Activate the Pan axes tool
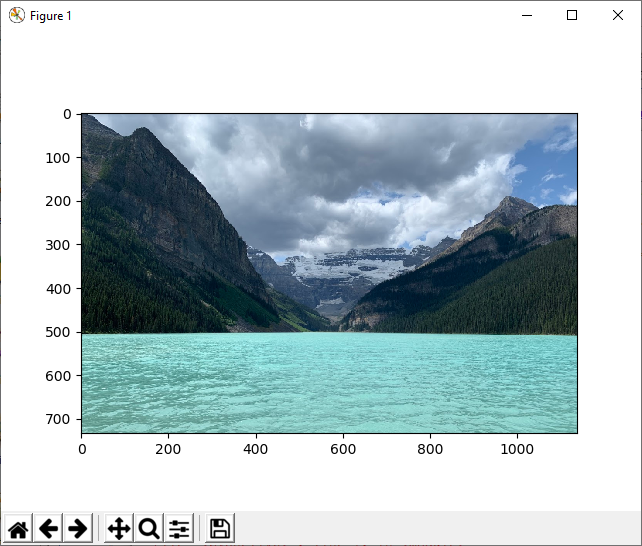This screenshot has width=642, height=546. tap(119, 528)
